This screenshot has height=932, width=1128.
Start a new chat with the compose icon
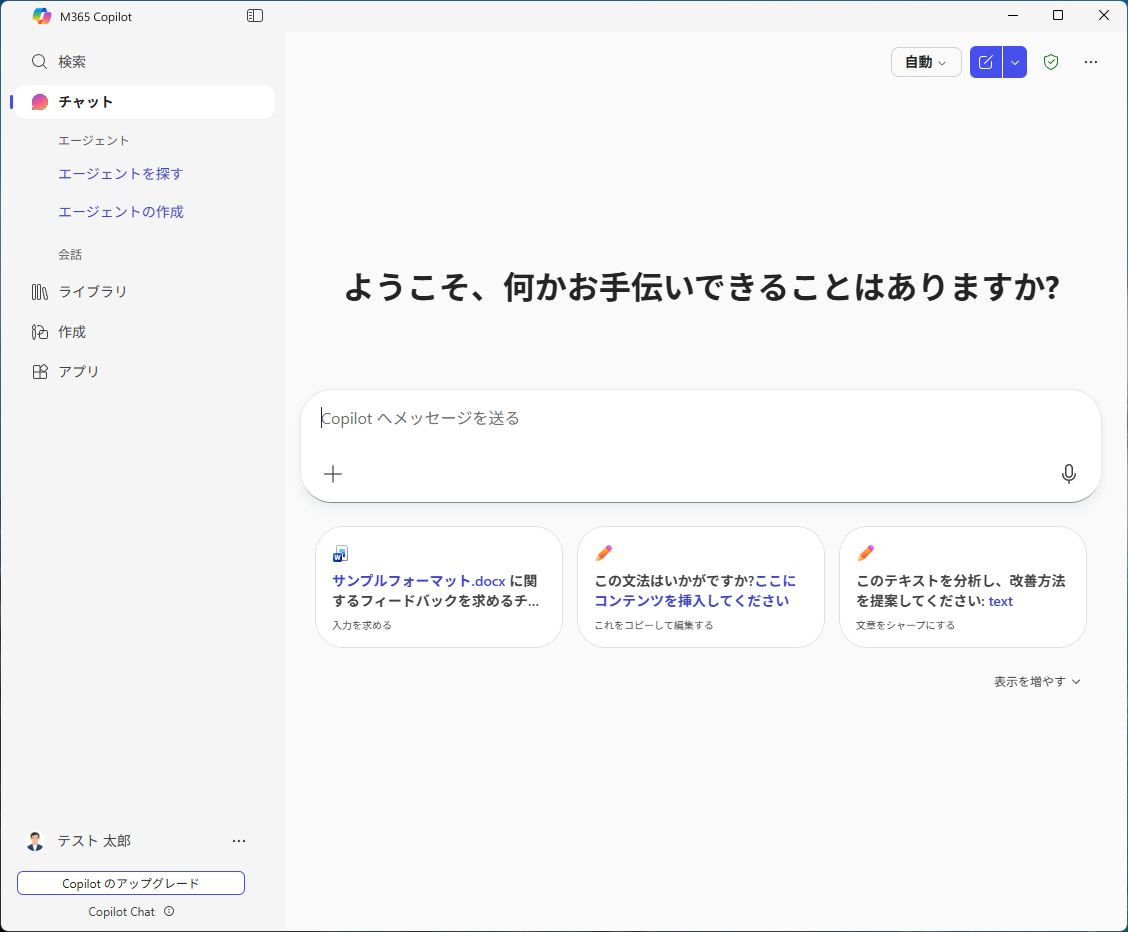985,61
